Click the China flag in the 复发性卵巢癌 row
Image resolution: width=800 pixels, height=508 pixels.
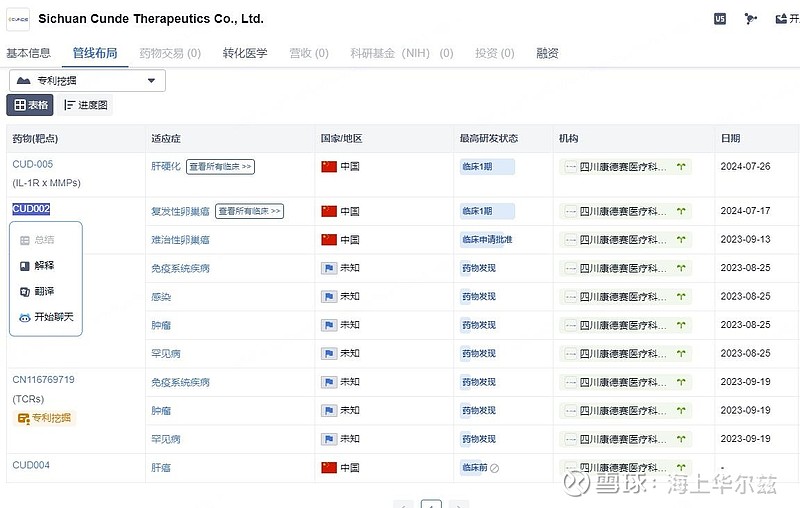pos(329,211)
